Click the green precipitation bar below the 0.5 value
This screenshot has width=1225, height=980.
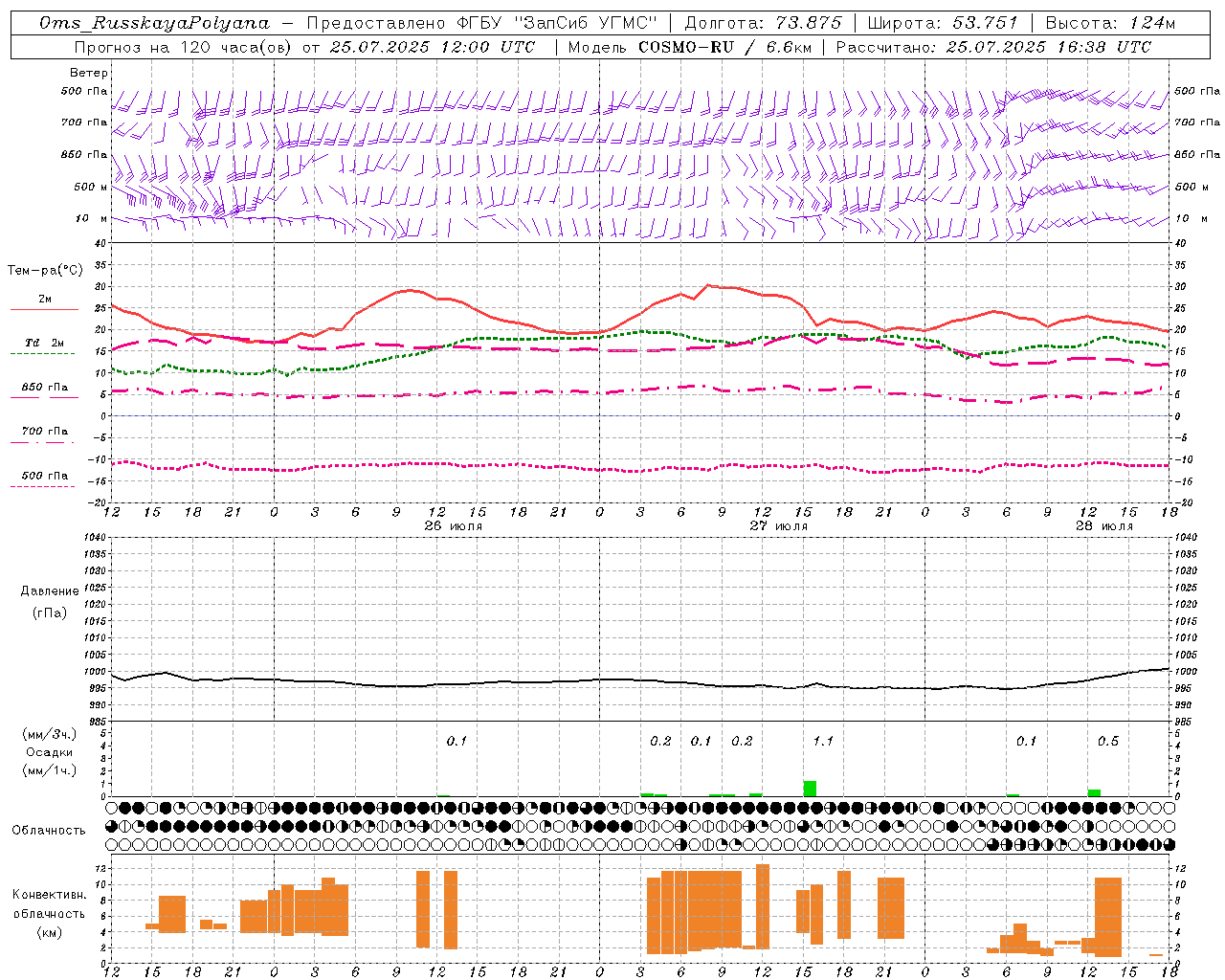(x=1095, y=792)
